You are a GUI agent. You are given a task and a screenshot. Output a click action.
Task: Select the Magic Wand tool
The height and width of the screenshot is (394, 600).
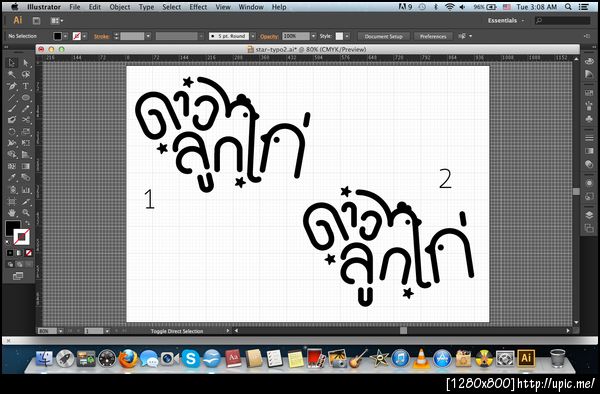tap(12, 74)
